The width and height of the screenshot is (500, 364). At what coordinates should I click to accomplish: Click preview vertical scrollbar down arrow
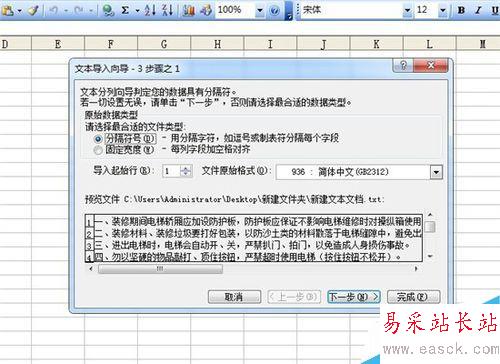click(x=430, y=256)
